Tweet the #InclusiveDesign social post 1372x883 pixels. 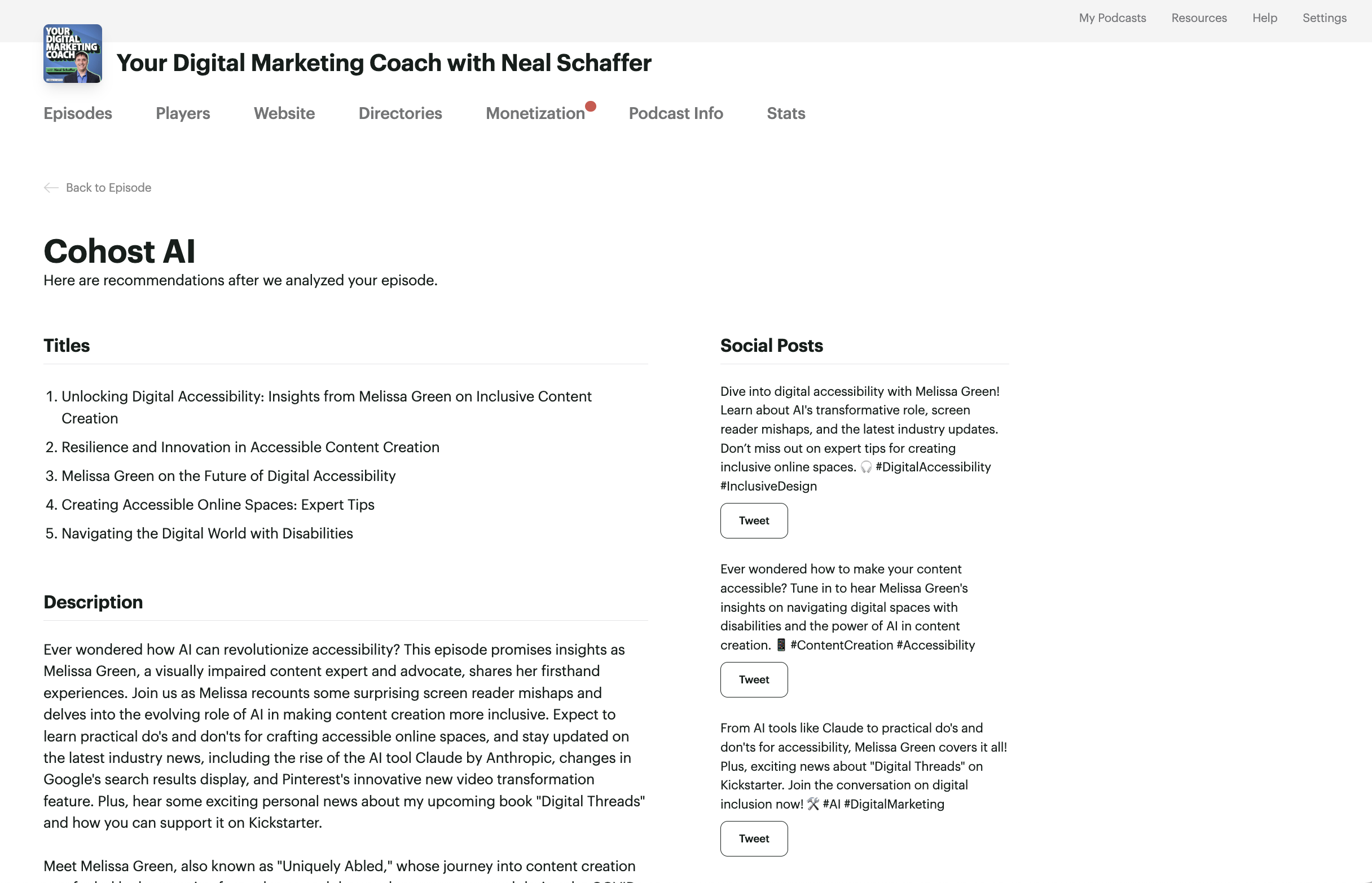click(754, 520)
